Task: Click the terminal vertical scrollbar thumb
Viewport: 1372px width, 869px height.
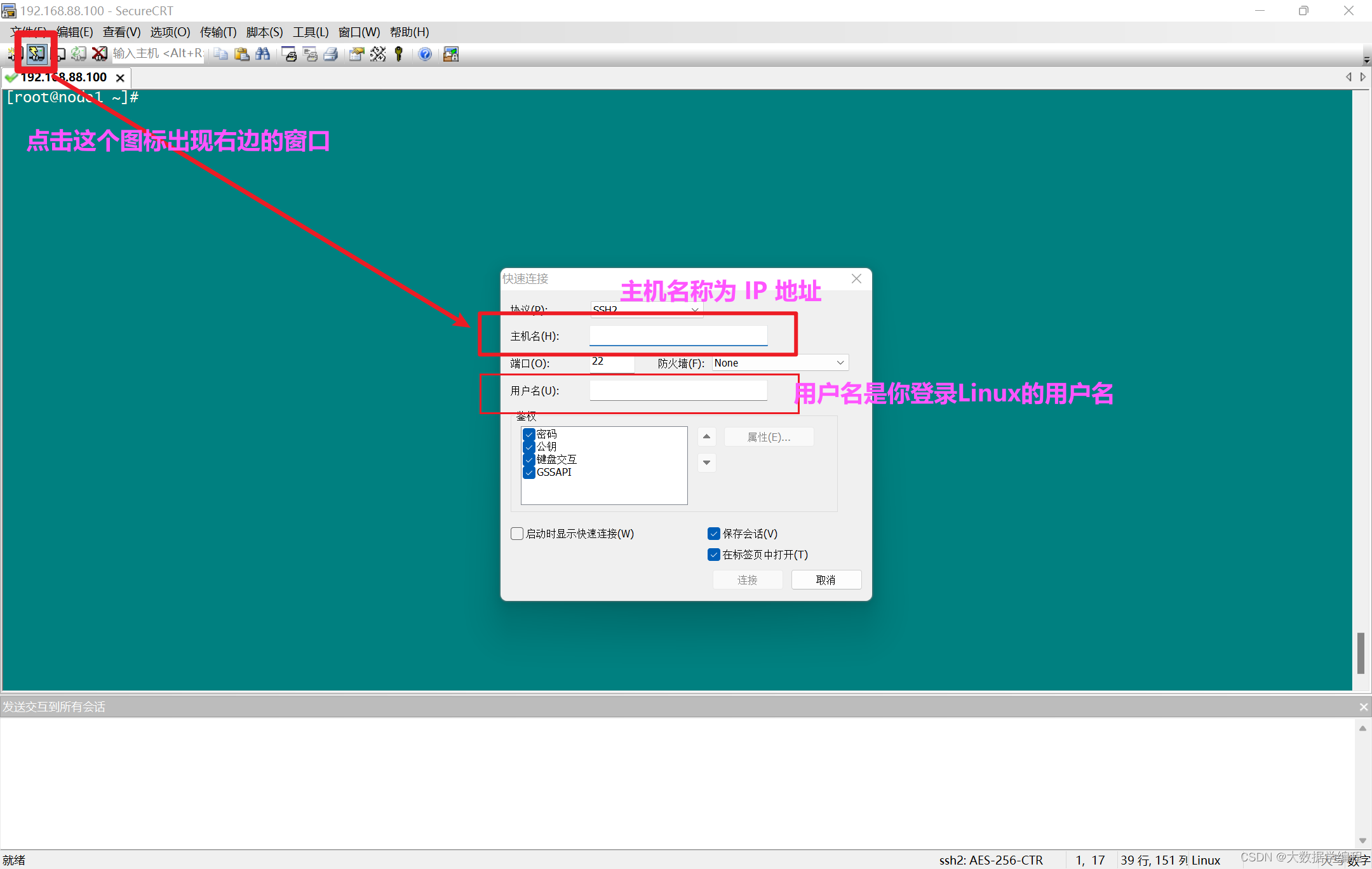Action: (1361, 652)
